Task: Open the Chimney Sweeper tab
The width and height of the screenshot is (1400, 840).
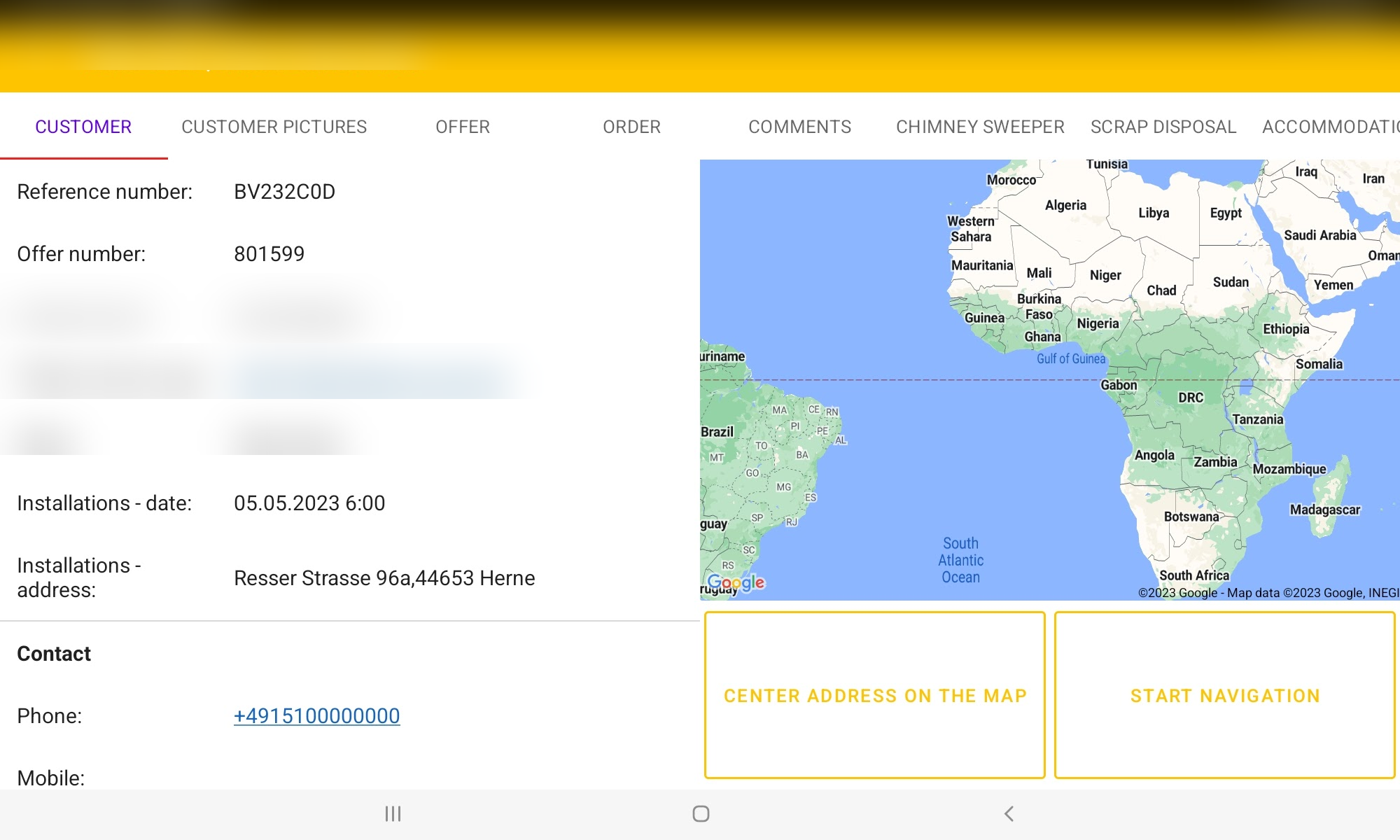Action: pos(980,127)
